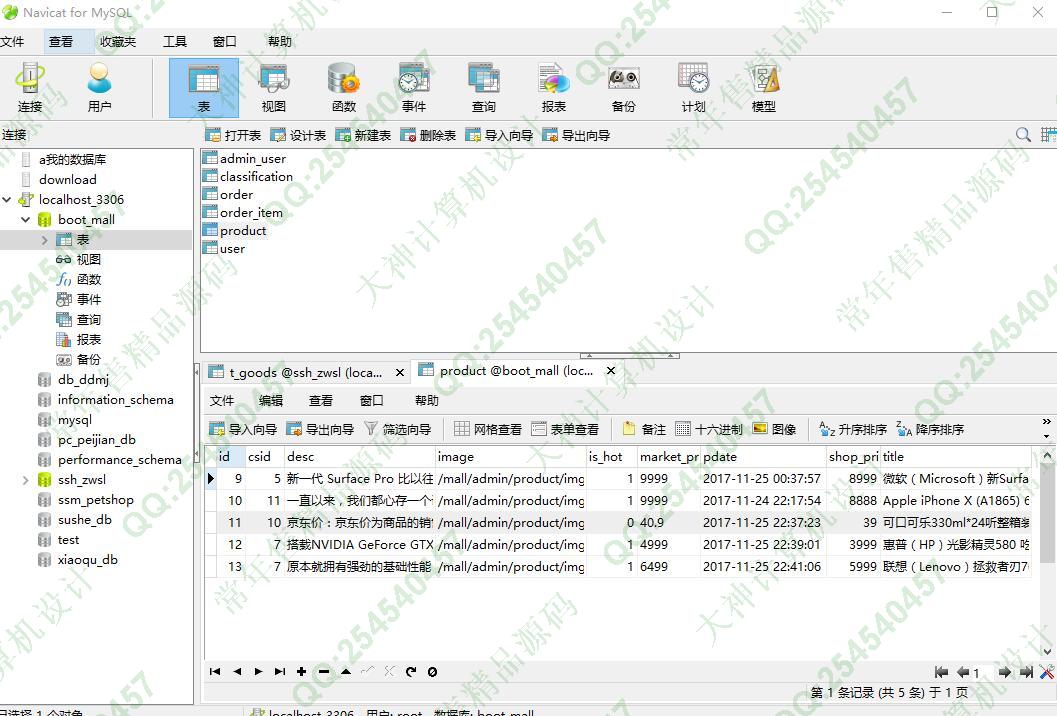Image resolution: width=1057 pixels, height=716 pixels.
Task: Click the is_hot column header
Action: tap(612, 456)
